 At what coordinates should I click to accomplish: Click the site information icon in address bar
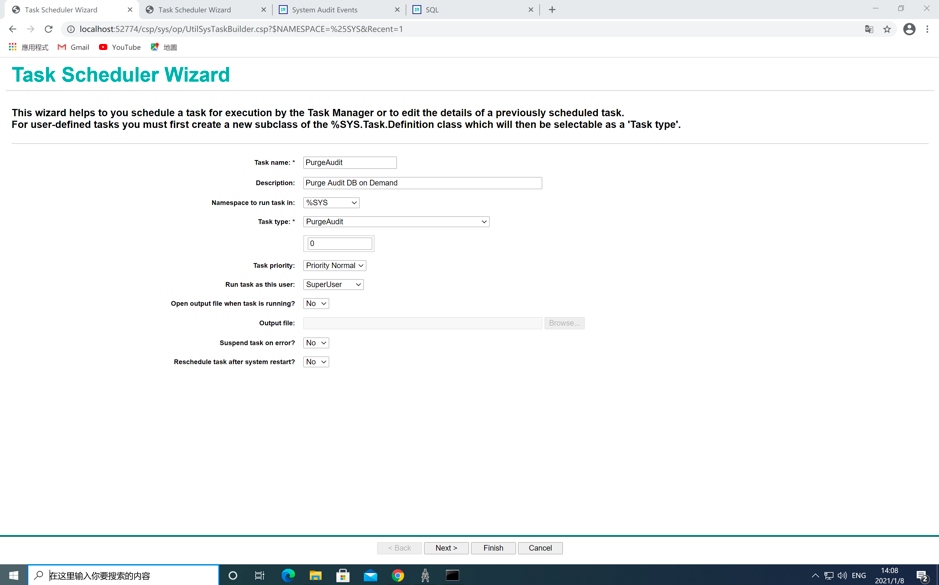tap(71, 29)
